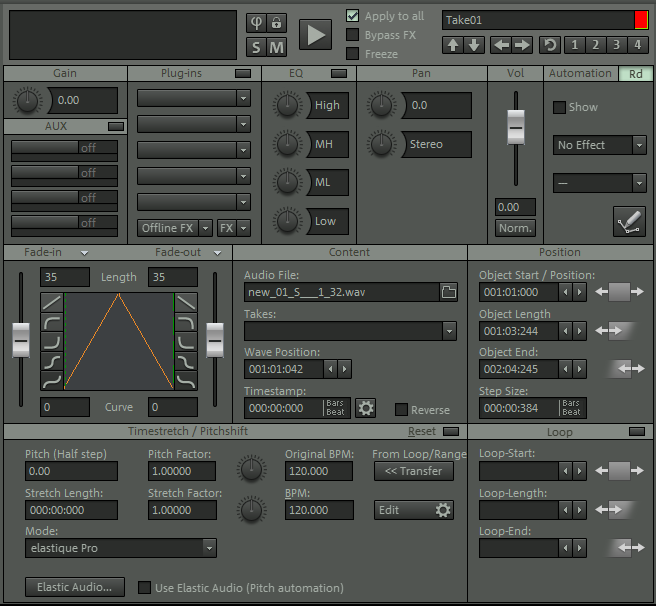The image size is (656, 606).
Task: Open audio file browser folder icon
Action: coord(448,292)
